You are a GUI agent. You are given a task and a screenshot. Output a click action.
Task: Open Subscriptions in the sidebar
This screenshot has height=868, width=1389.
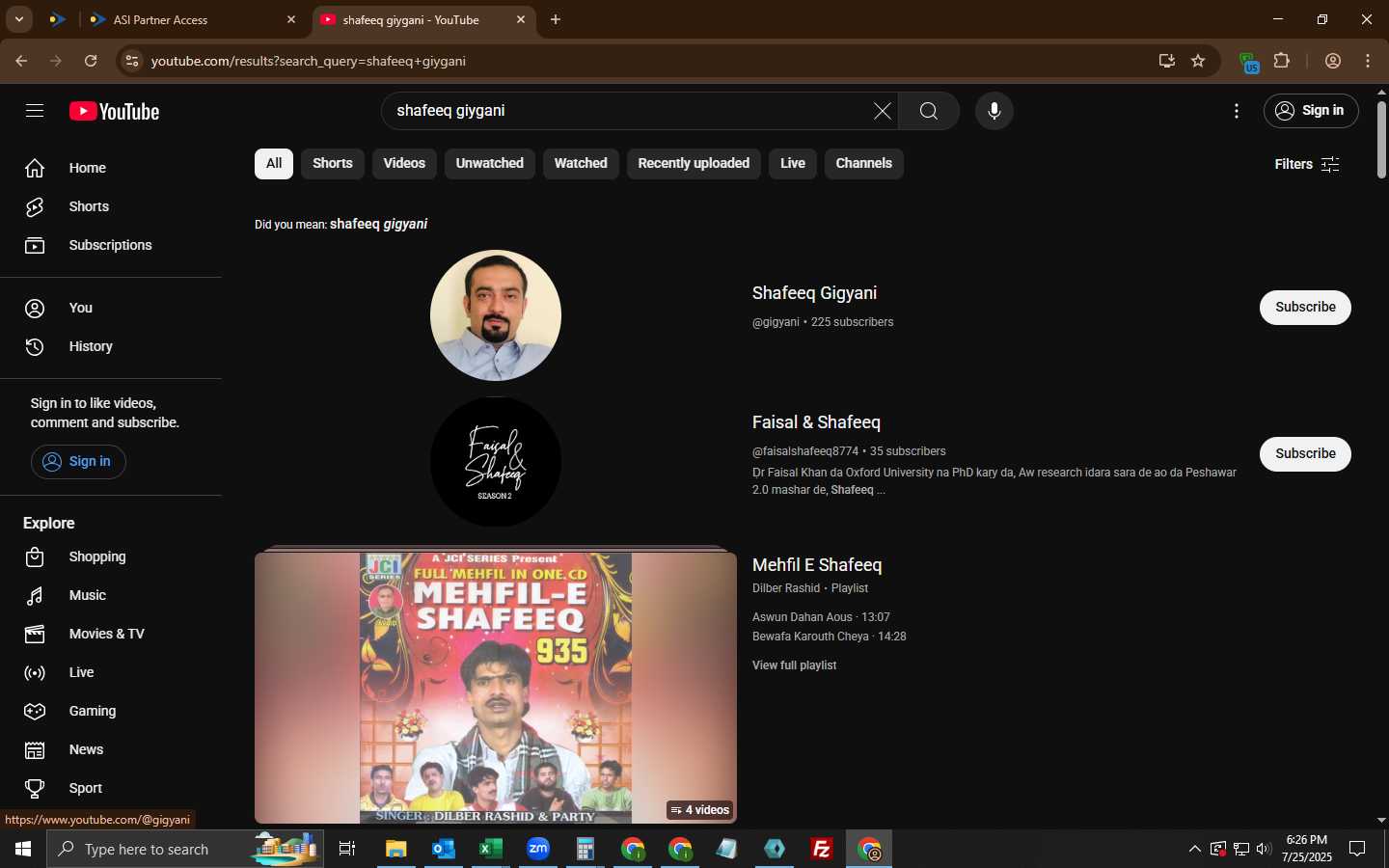(x=111, y=245)
